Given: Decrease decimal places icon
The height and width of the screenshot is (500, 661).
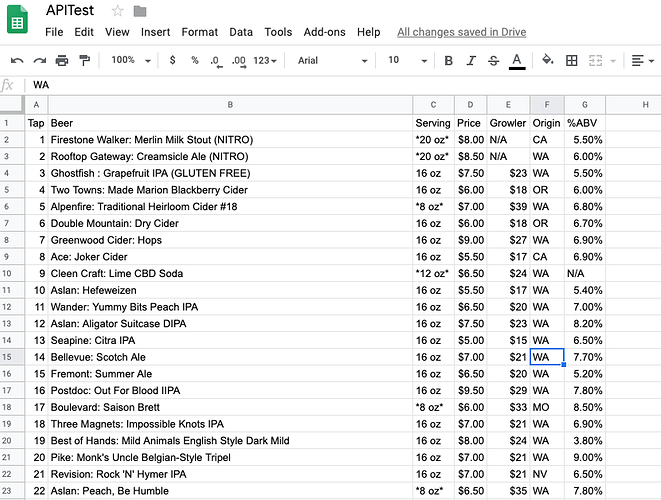Looking at the screenshot, I should click(216, 61).
